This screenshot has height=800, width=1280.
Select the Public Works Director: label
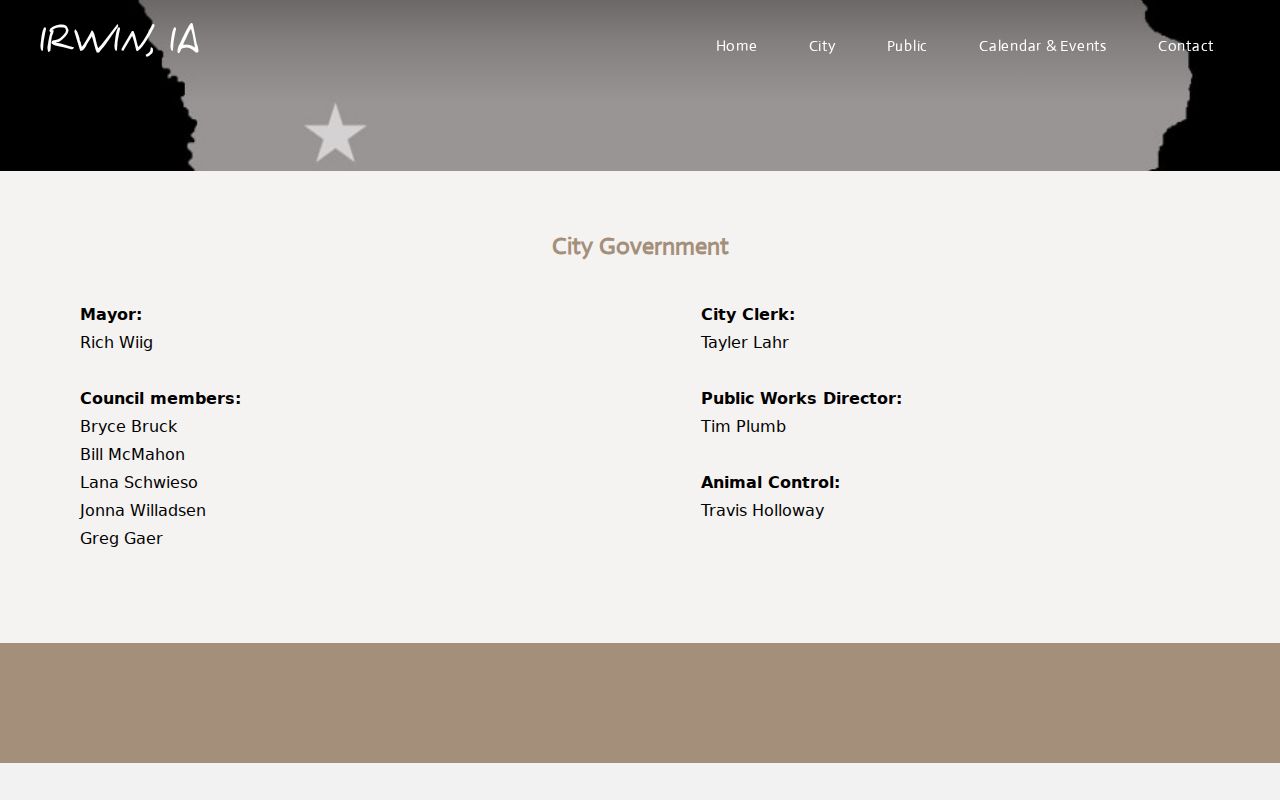pos(801,398)
